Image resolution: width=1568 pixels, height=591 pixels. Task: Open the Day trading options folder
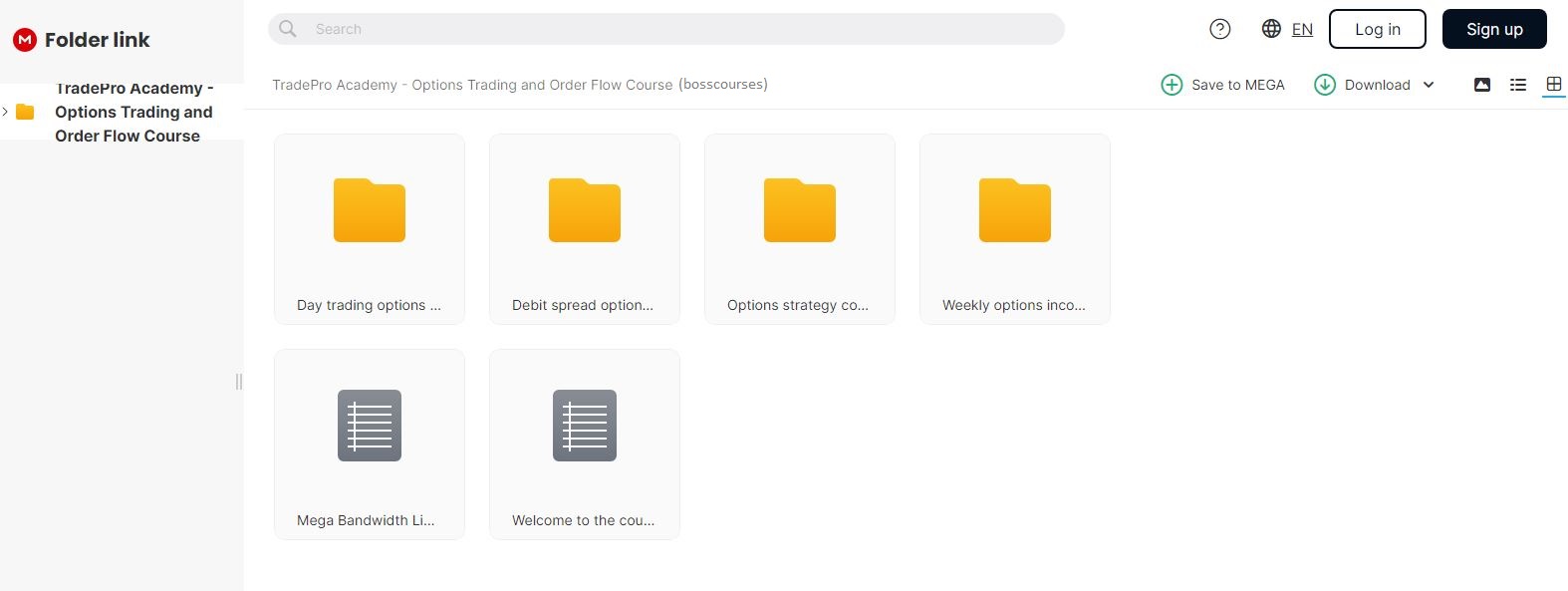370,229
